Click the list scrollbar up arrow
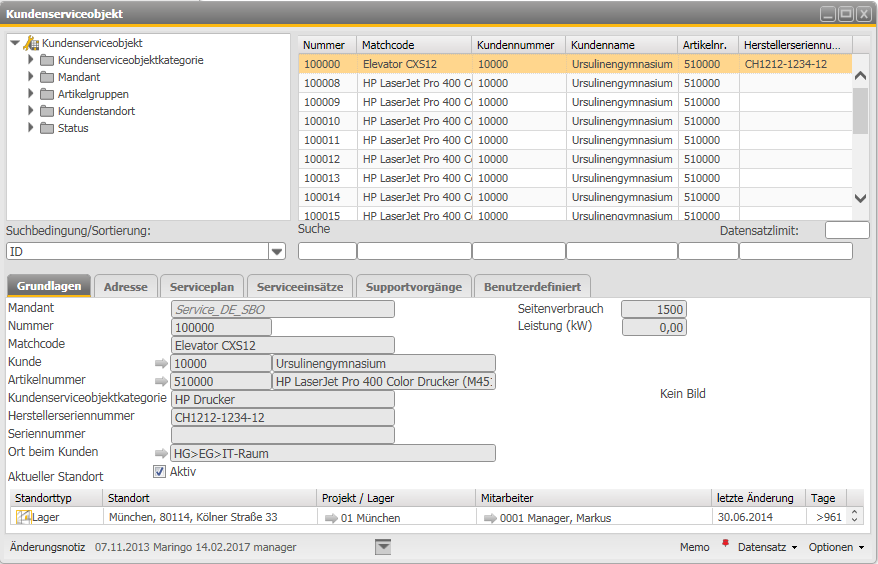The height and width of the screenshot is (564, 878). (860, 76)
